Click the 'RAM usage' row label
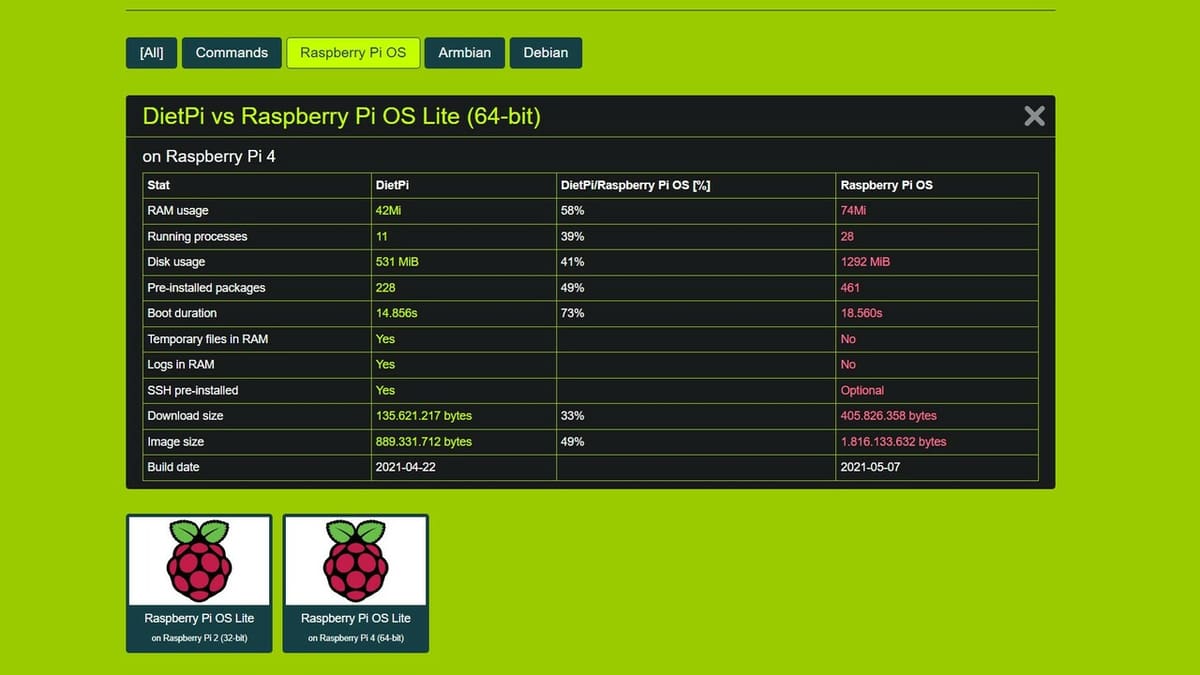Screen dimensions: 1200x675 point(178,211)
